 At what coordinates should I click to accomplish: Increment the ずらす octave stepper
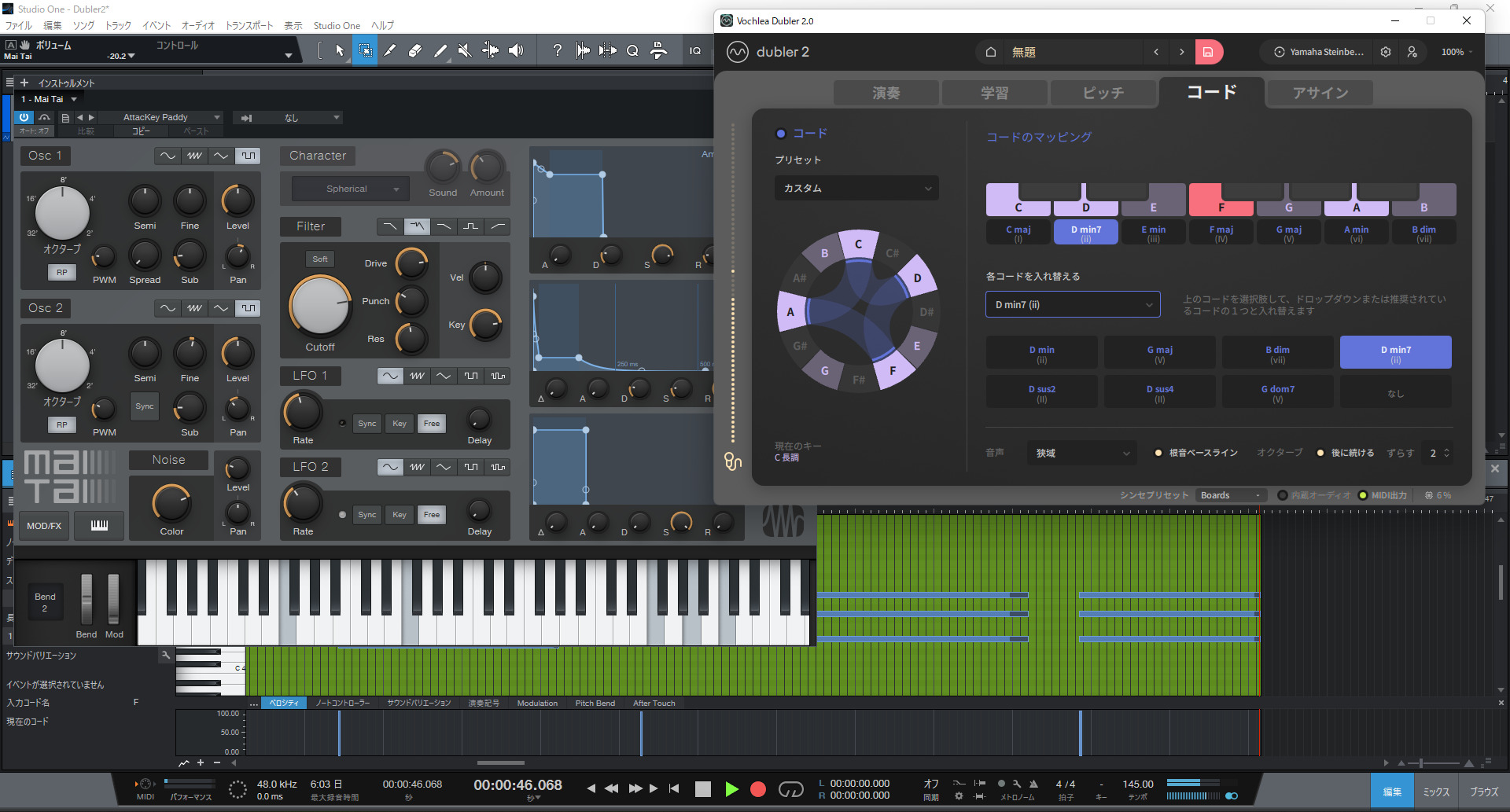pyautogui.click(x=1446, y=450)
